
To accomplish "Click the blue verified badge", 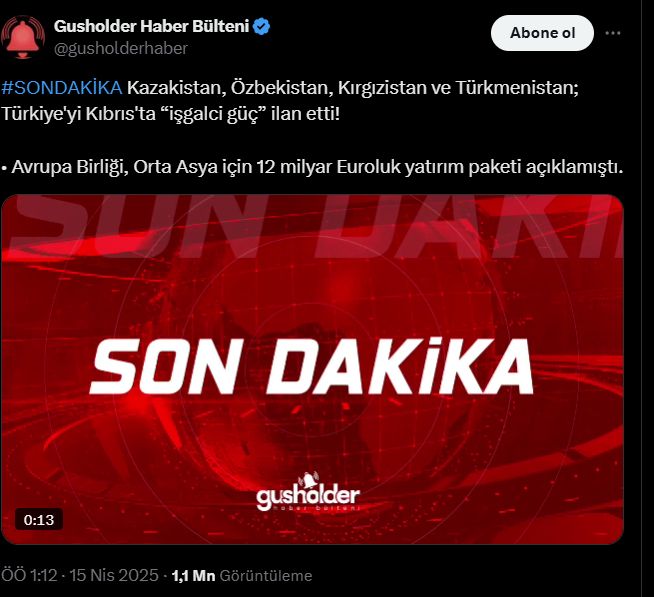I will (x=262, y=26).
